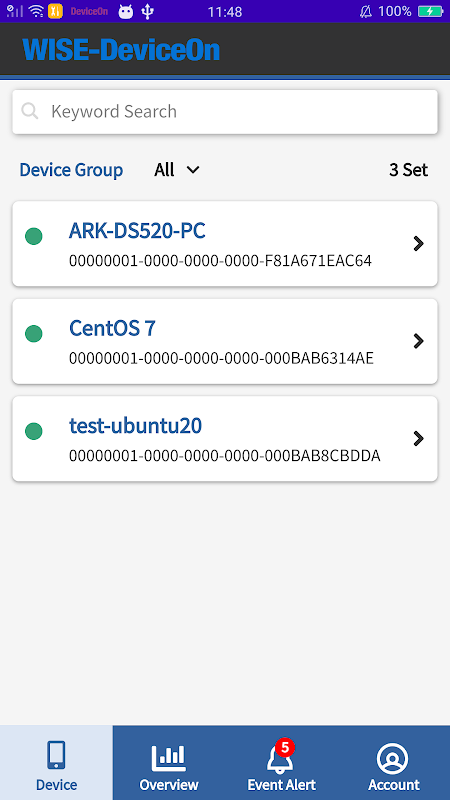
Task: Open test-ubuntu20 details chevron
Action: tap(418, 438)
